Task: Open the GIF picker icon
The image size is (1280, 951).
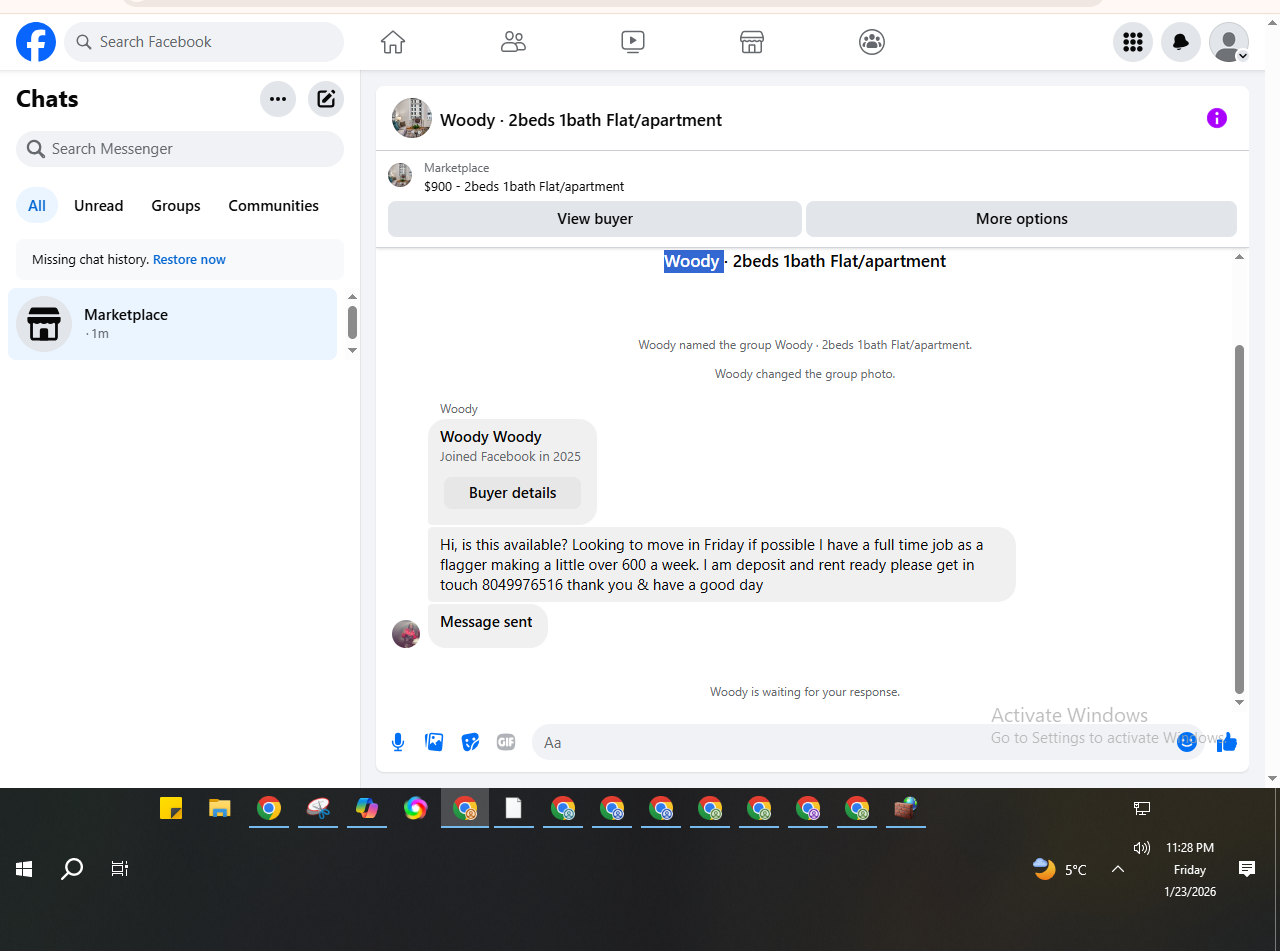Action: pos(506,742)
